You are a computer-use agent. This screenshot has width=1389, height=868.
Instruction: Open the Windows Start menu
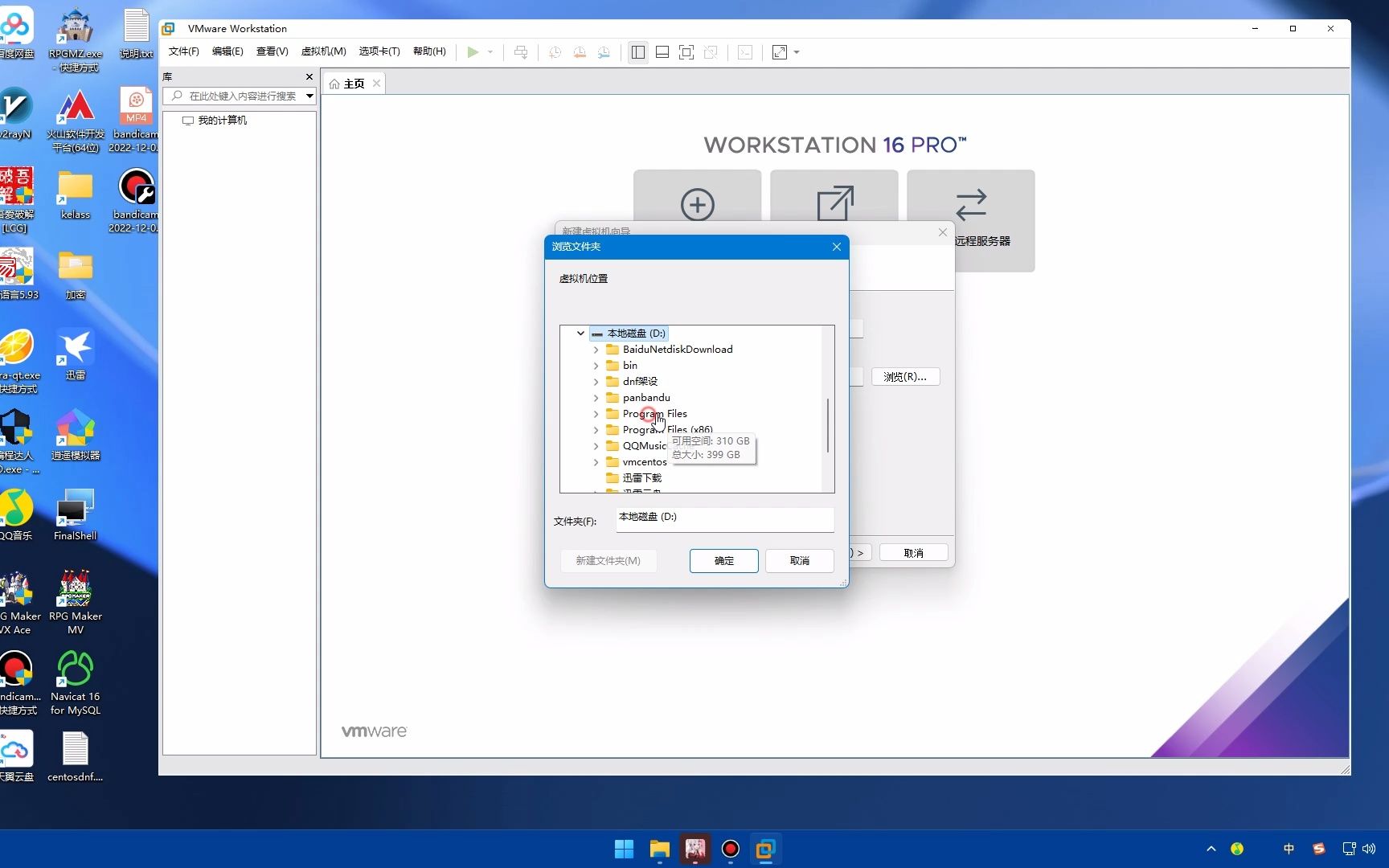click(624, 849)
